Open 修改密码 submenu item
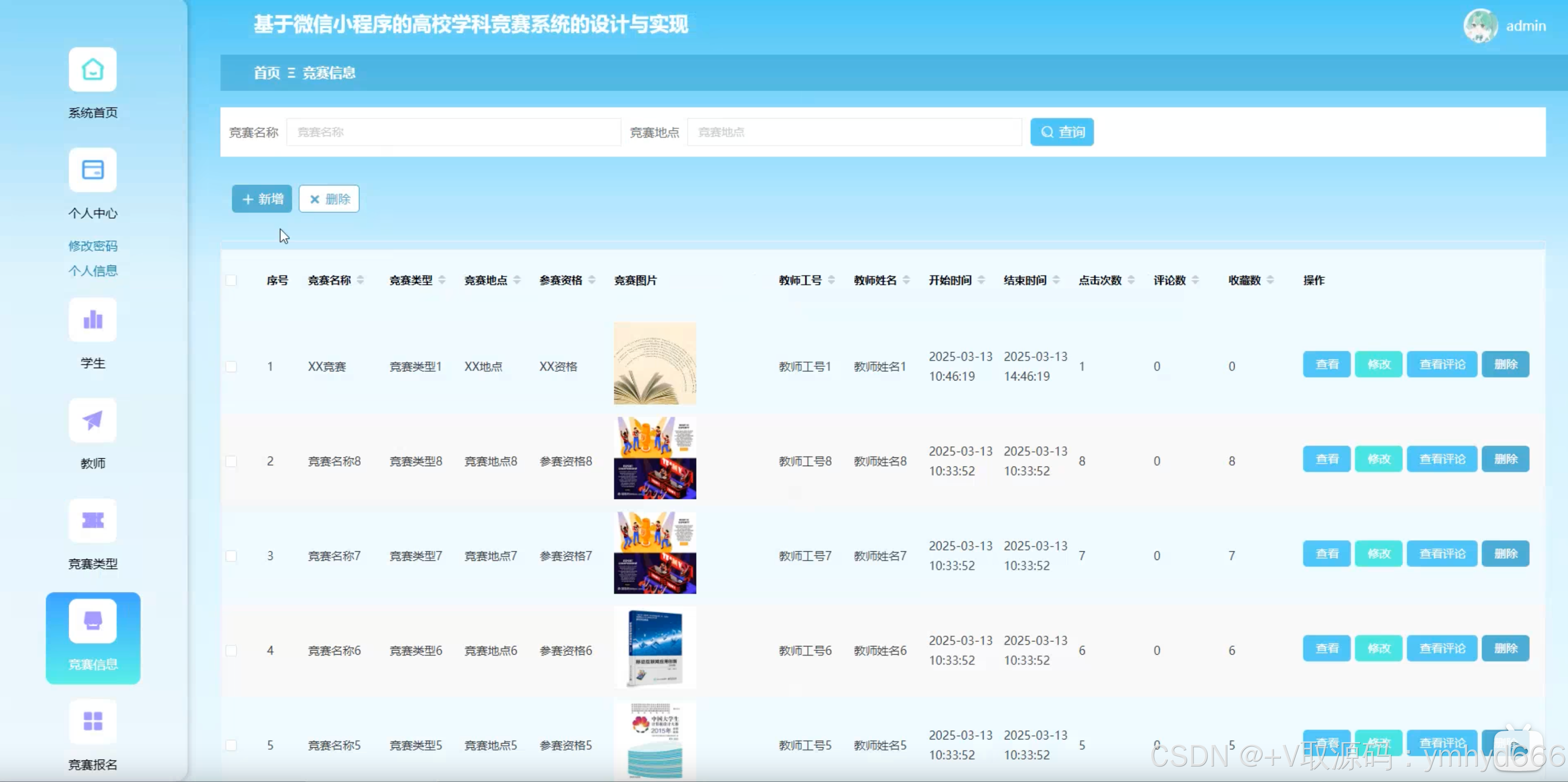 93,246
